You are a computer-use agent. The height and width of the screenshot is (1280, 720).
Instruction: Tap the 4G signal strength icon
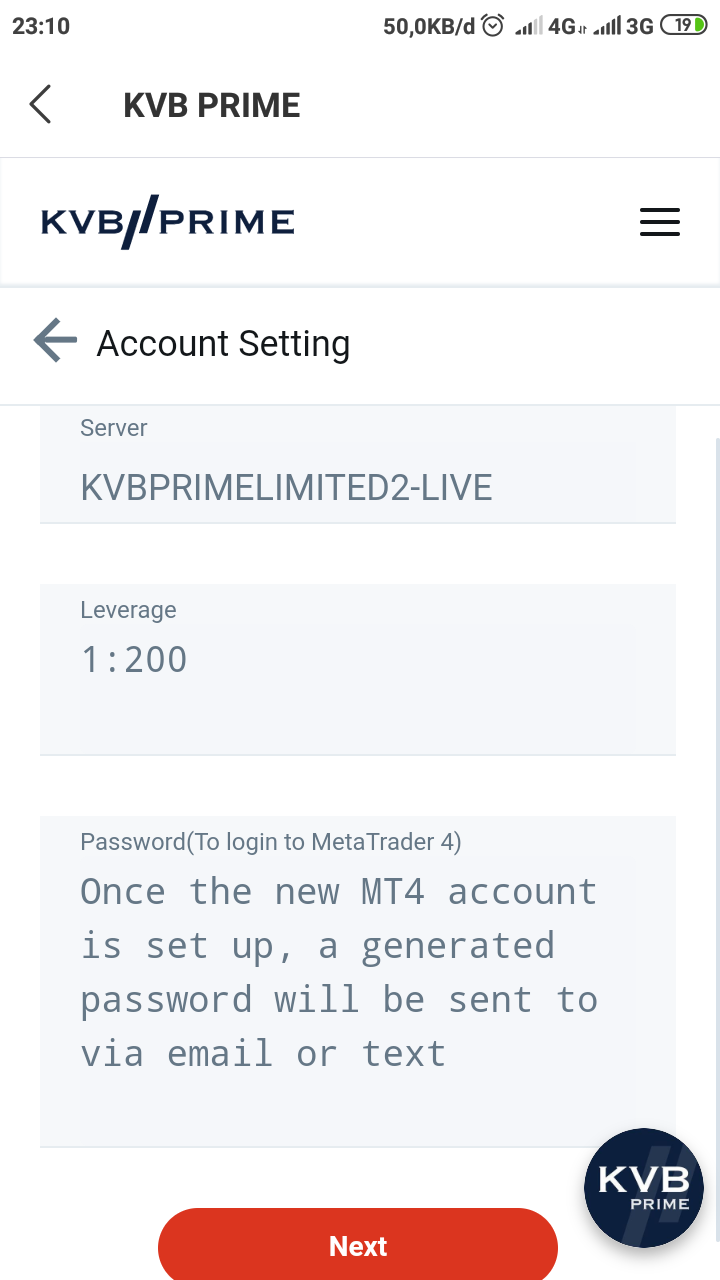pyautogui.click(x=547, y=26)
